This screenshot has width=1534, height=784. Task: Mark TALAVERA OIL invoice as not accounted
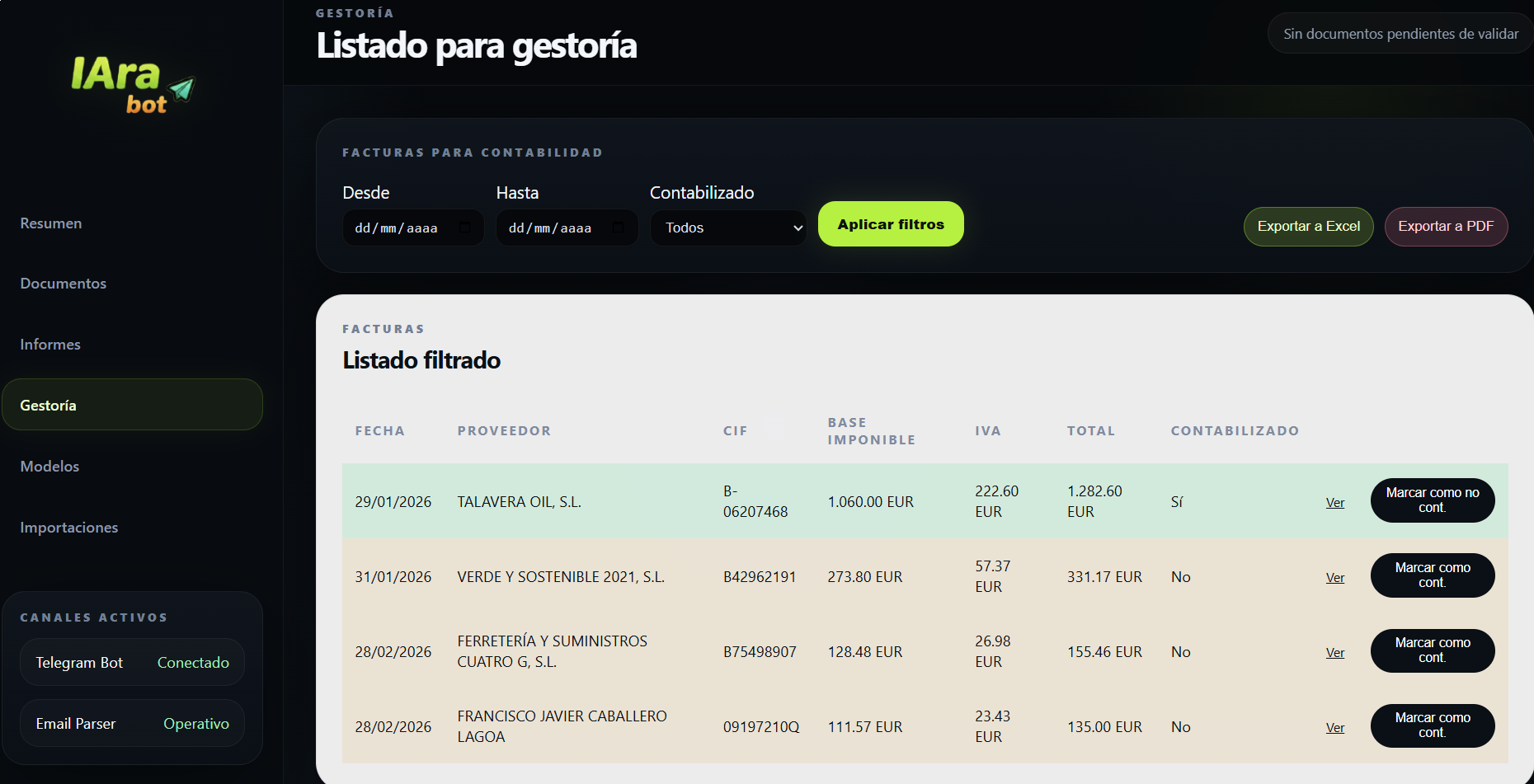click(x=1432, y=500)
